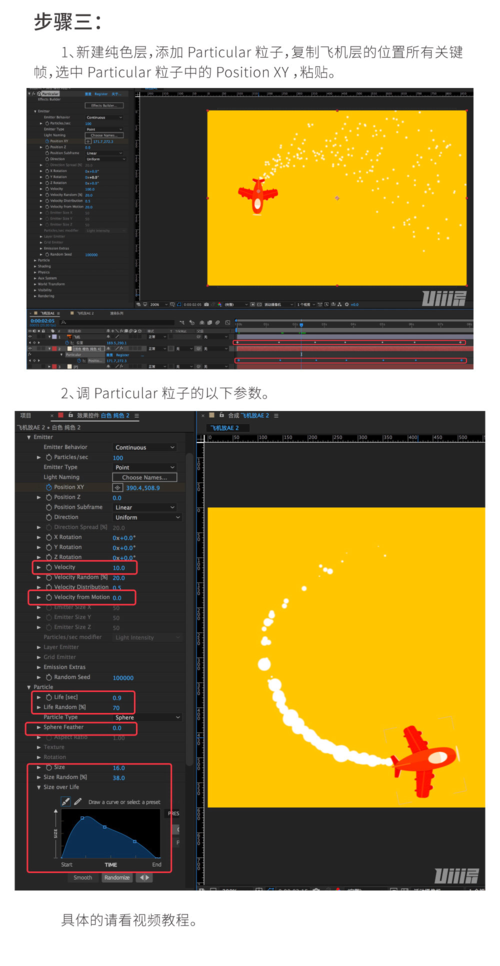This screenshot has height=966, width=500.
Task: Click Effects Builder button in step 1 screenshot
Action: [x=103, y=105]
